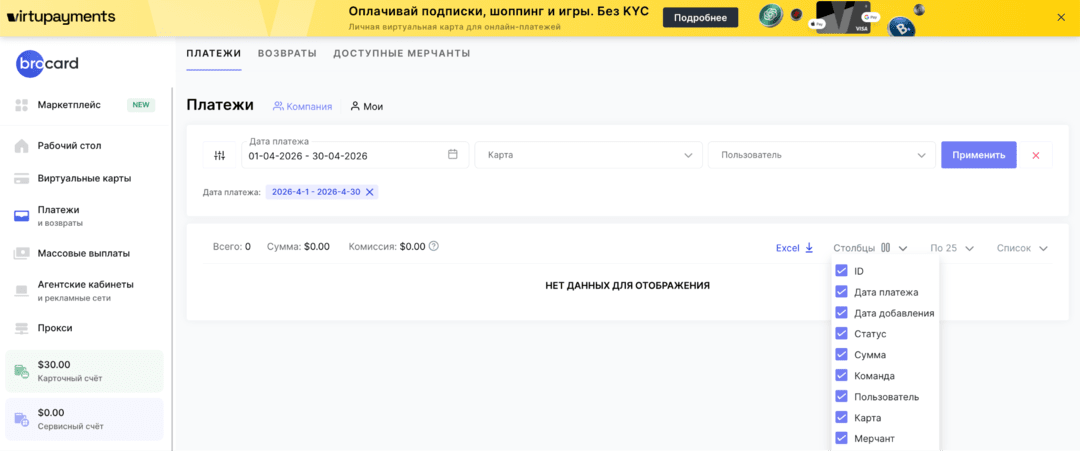Click the sidebar vertical scrollbar
The height and width of the screenshot is (451, 1080).
[172, 269]
